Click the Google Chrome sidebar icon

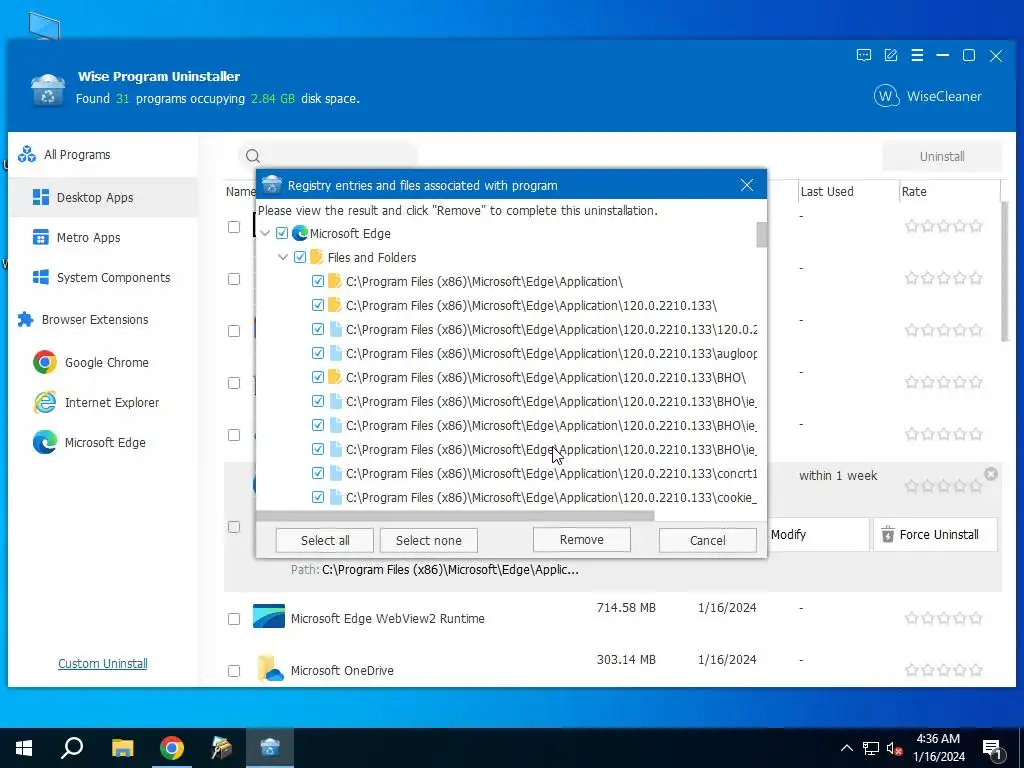45,362
